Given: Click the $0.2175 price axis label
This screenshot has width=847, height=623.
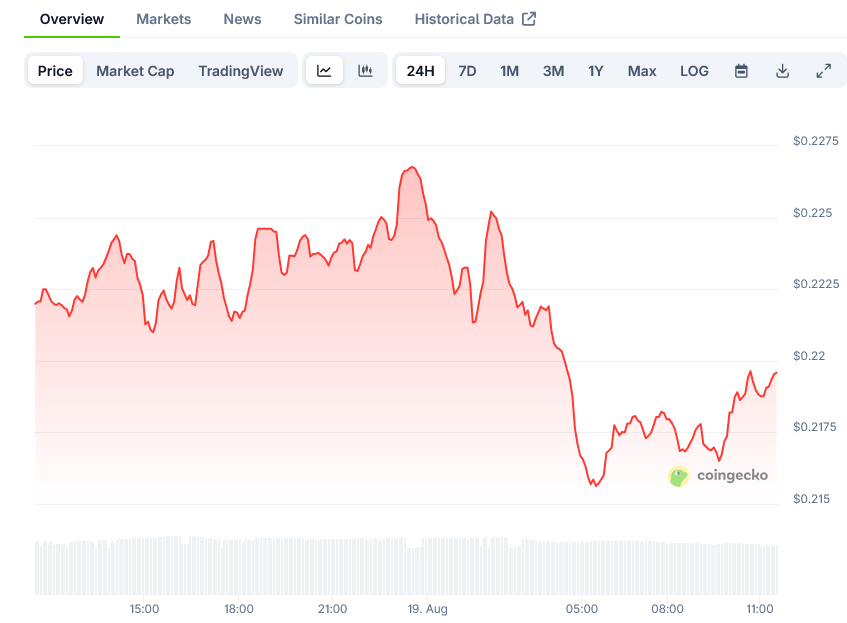Looking at the screenshot, I should 815,427.
